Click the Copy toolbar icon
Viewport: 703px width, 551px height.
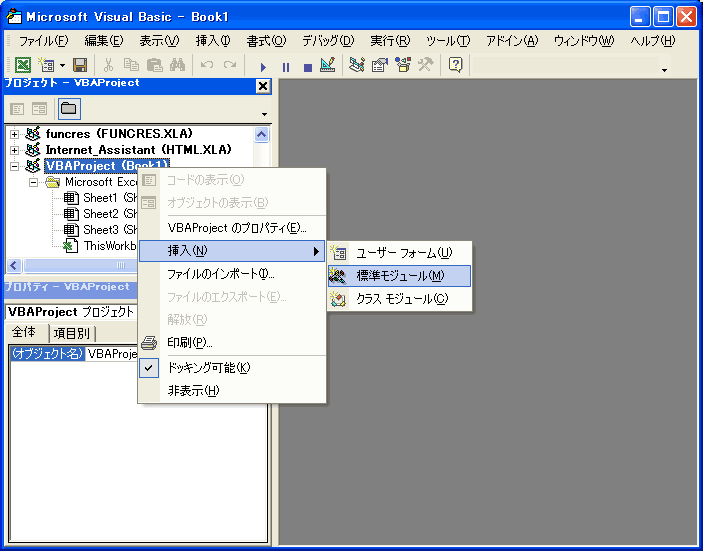[x=131, y=65]
